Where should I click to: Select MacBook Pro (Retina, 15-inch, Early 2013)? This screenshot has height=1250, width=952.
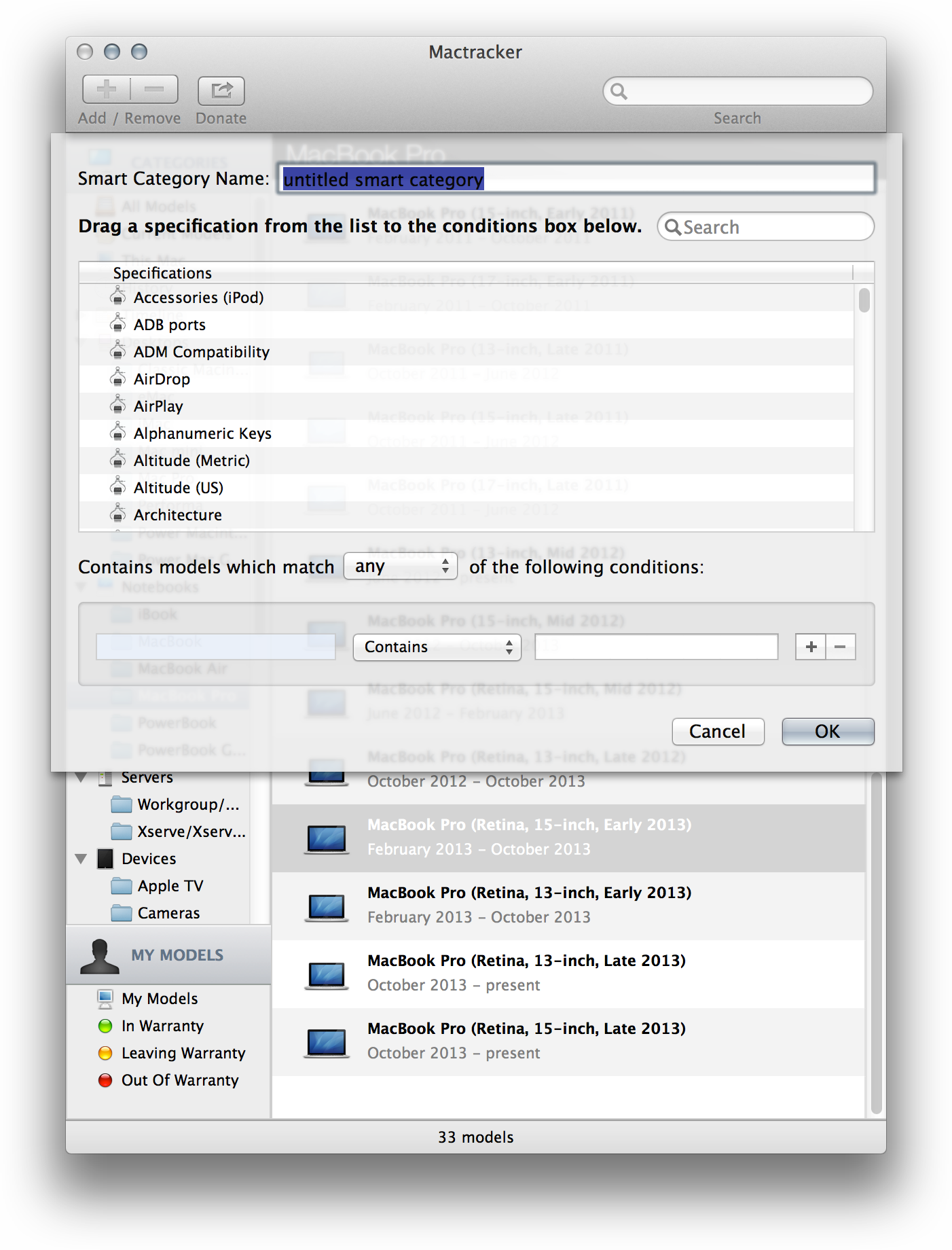pos(568,838)
